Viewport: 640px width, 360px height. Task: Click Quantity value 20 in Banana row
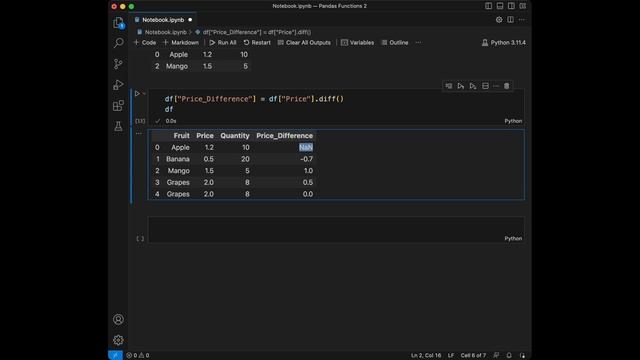pyautogui.click(x=245, y=159)
